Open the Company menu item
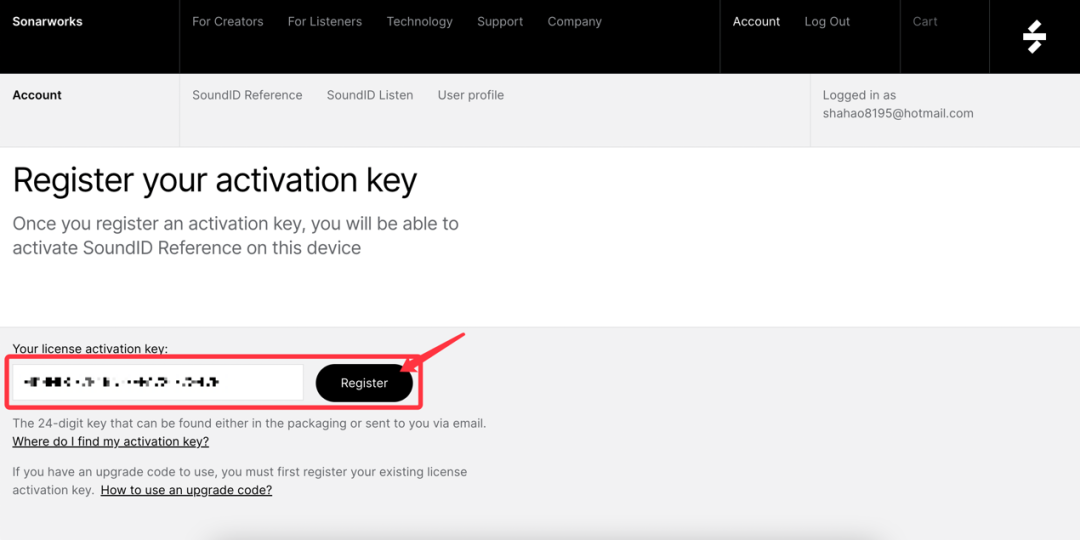 tap(574, 22)
